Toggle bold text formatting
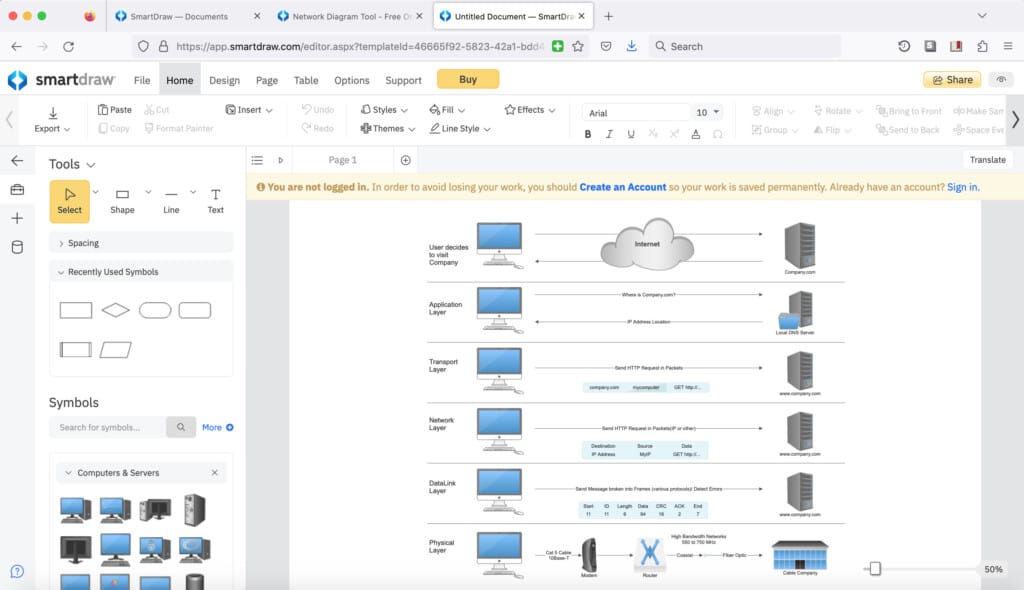Image resolution: width=1024 pixels, height=590 pixels. (x=588, y=134)
